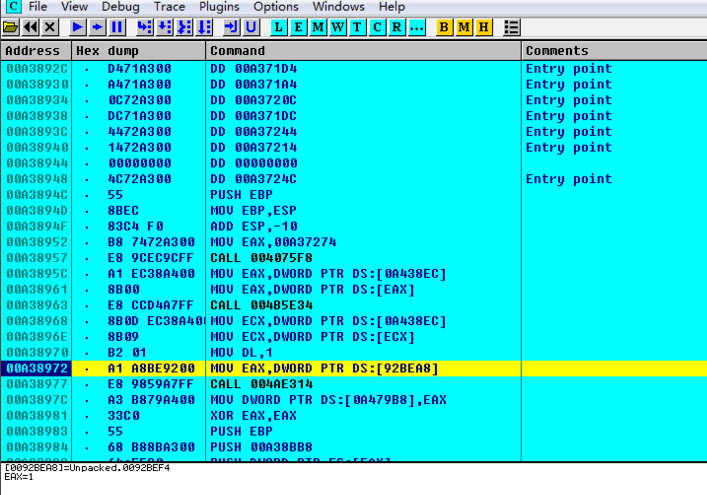Viewport: 707px width, 495px height.
Task: Click the Comments column header
Action: 614,50
